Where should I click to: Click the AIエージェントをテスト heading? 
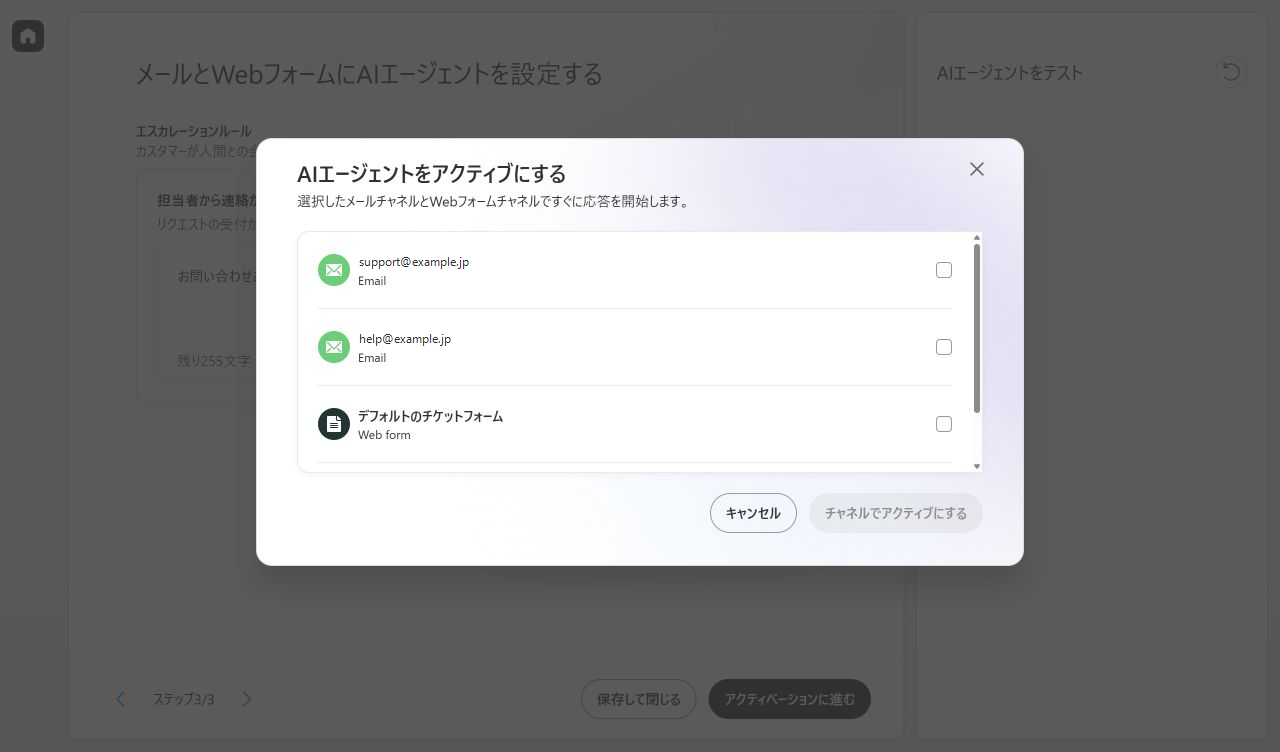tap(1010, 72)
